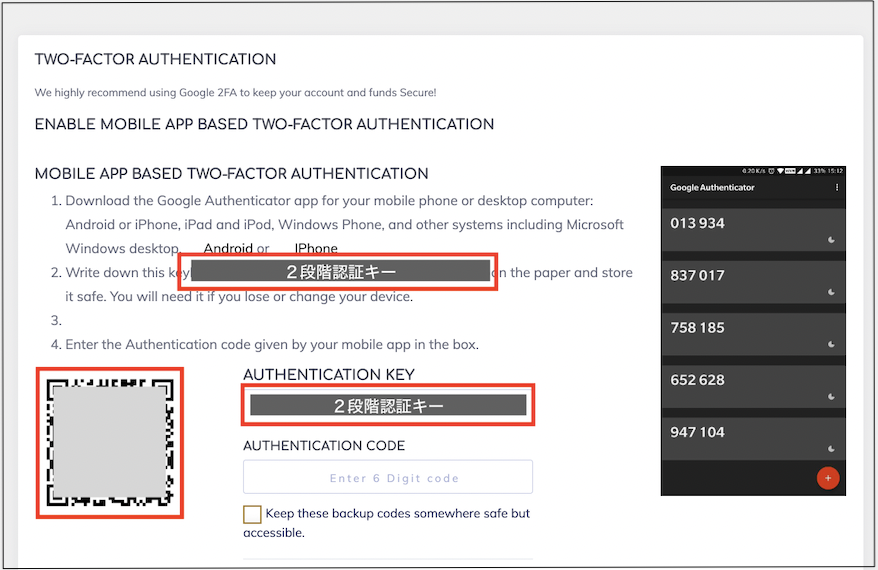This screenshot has height=570, width=878.
Task: Select the 013 934 authenticator code
Action: [x=697, y=223]
